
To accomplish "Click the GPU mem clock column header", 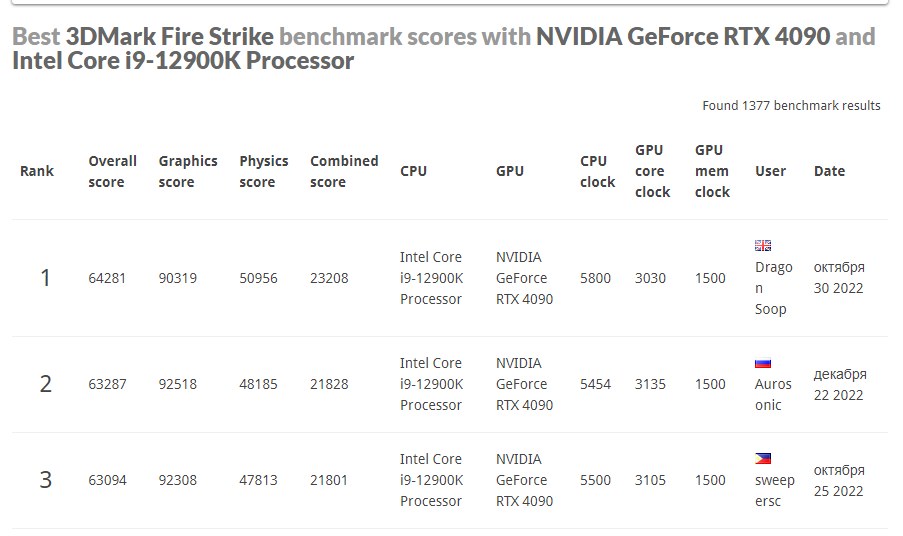I will (x=712, y=171).
